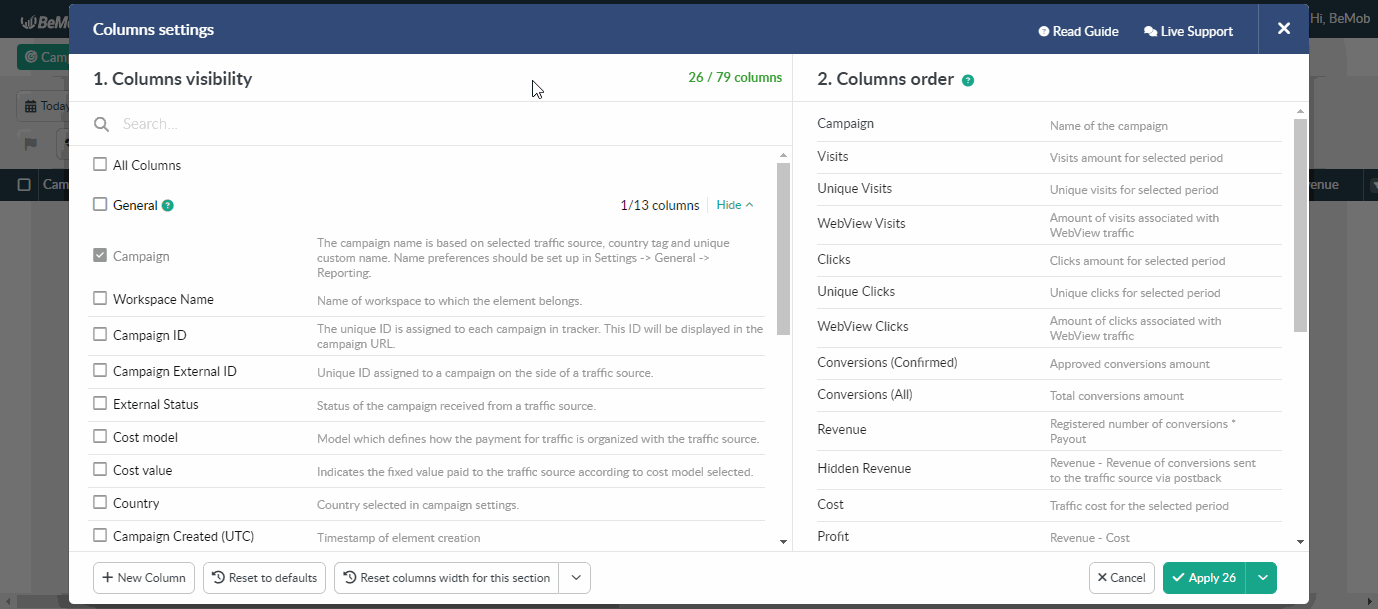Enable the Campaign ID column

(x=100, y=335)
